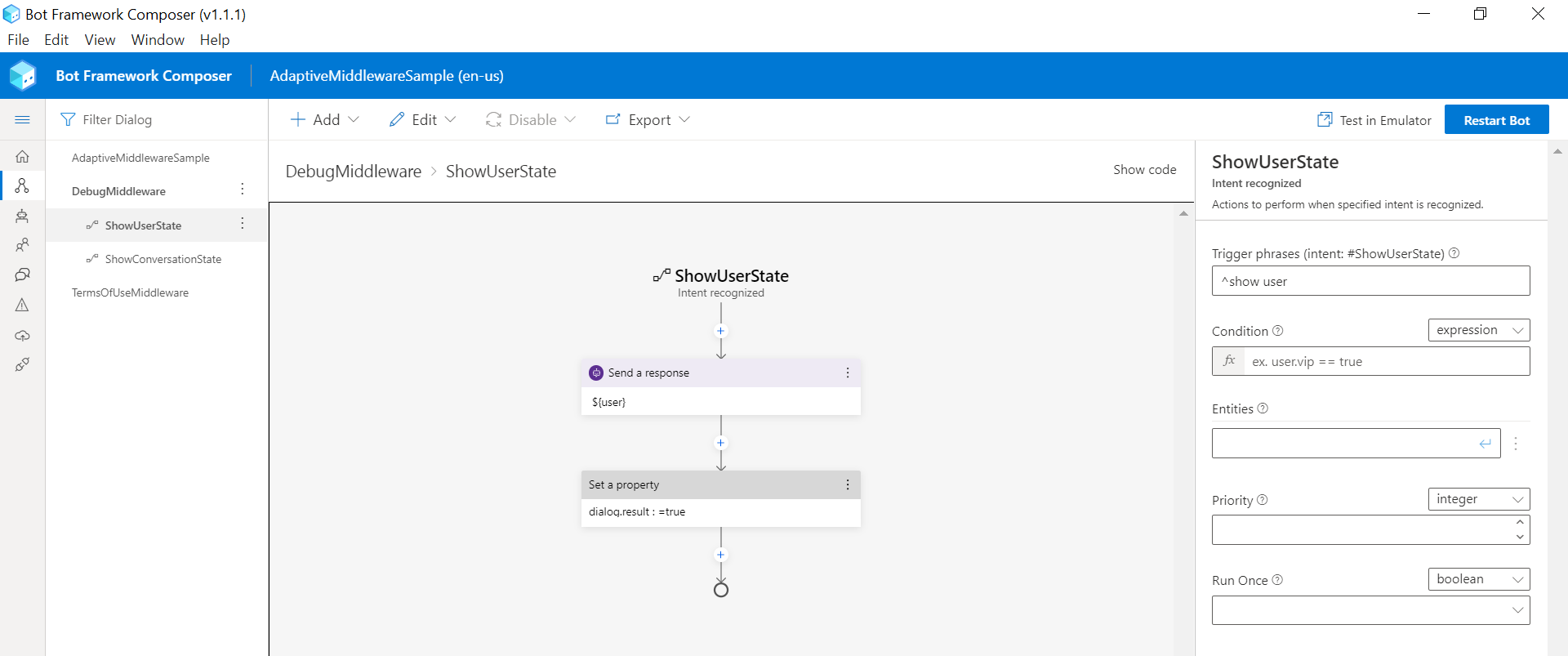This screenshot has height=656, width=1568.
Task: Open Set a property action menu
Action: click(x=848, y=484)
